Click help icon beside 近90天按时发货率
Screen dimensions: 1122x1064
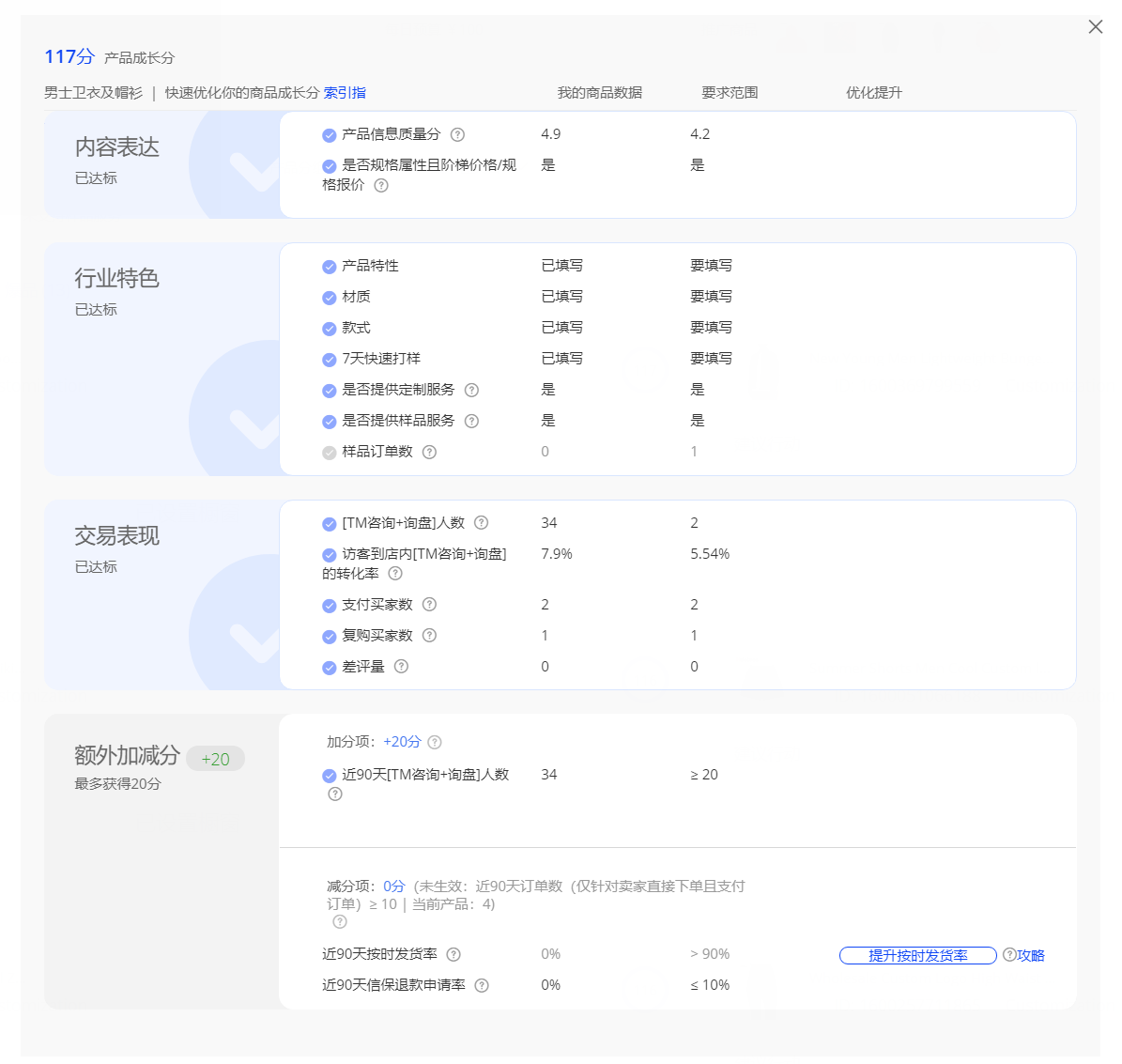453,954
